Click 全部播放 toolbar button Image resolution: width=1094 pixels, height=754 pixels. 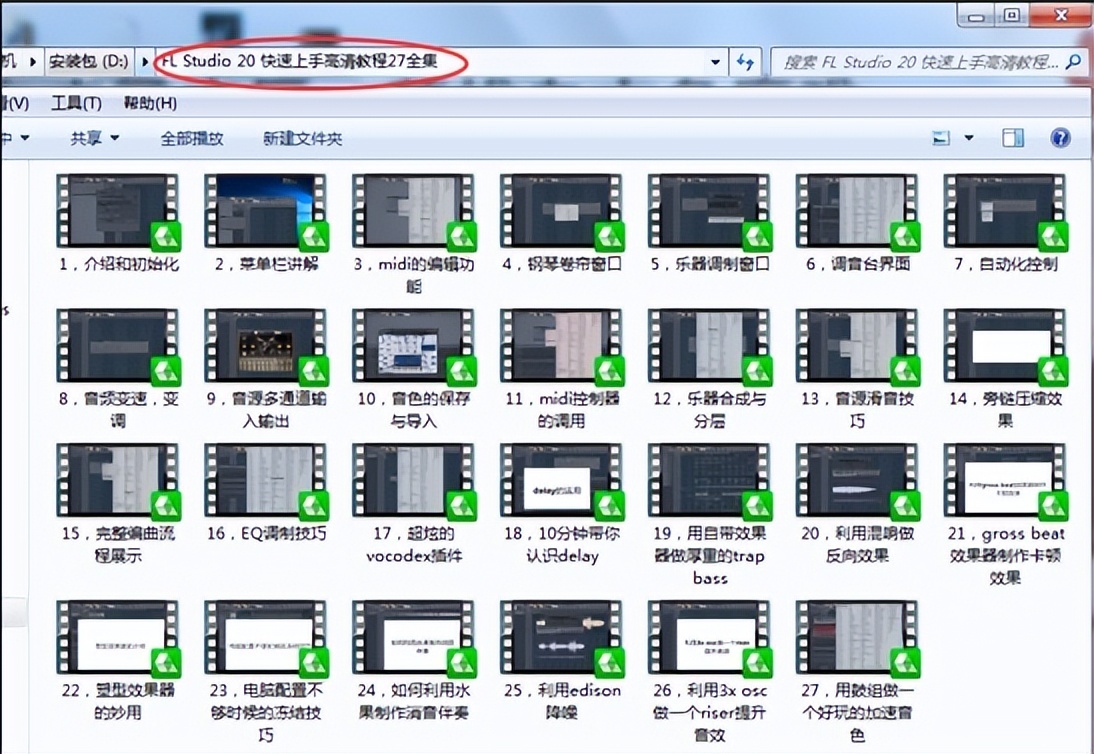(192, 138)
